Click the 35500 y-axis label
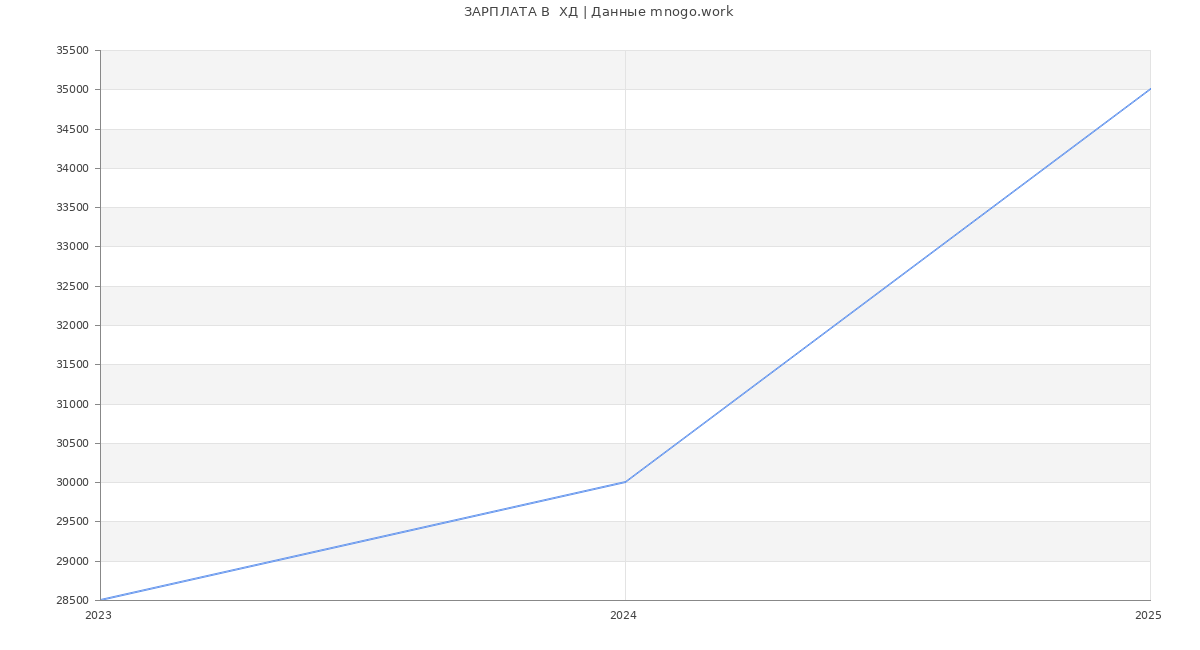Image resolution: width=1200 pixels, height=650 pixels. click(72, 51)
